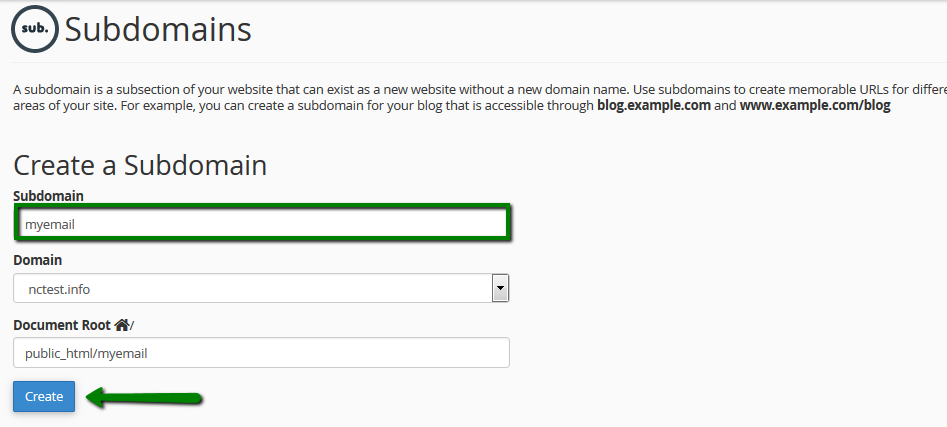The width and height of the screenshot is (947, 427).
Task: Focus the Document Root field "public_html/myemail"
Action: coord(261,353)
